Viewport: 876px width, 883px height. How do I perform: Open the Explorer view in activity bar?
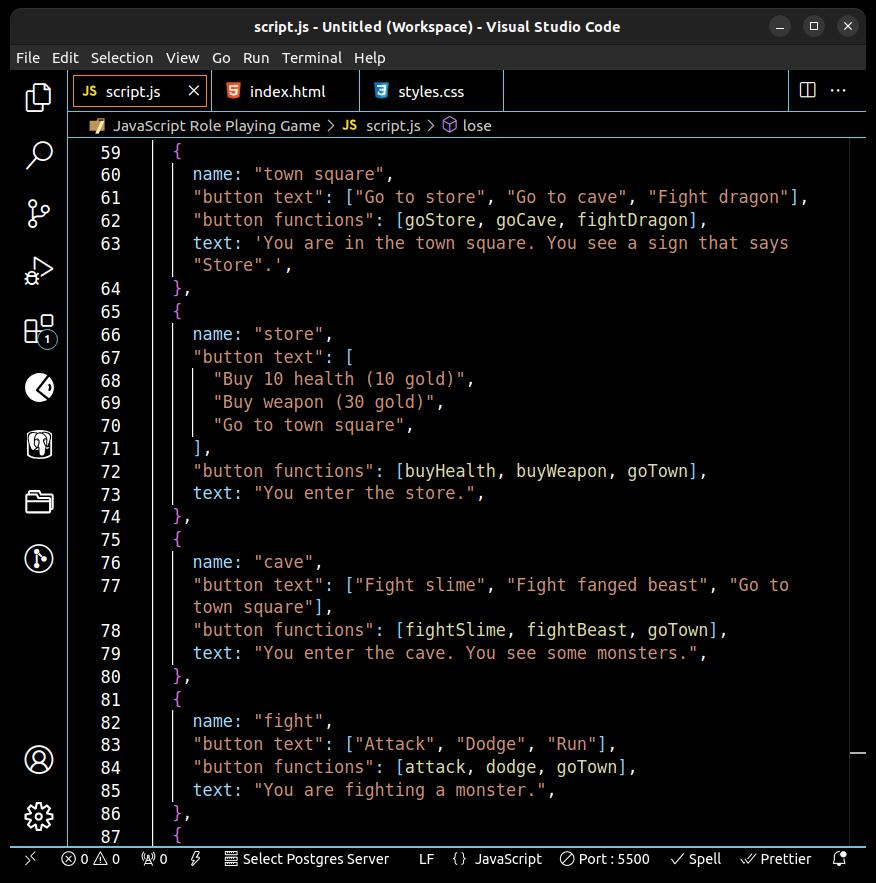pyautogui.click(x=38, y=97)
